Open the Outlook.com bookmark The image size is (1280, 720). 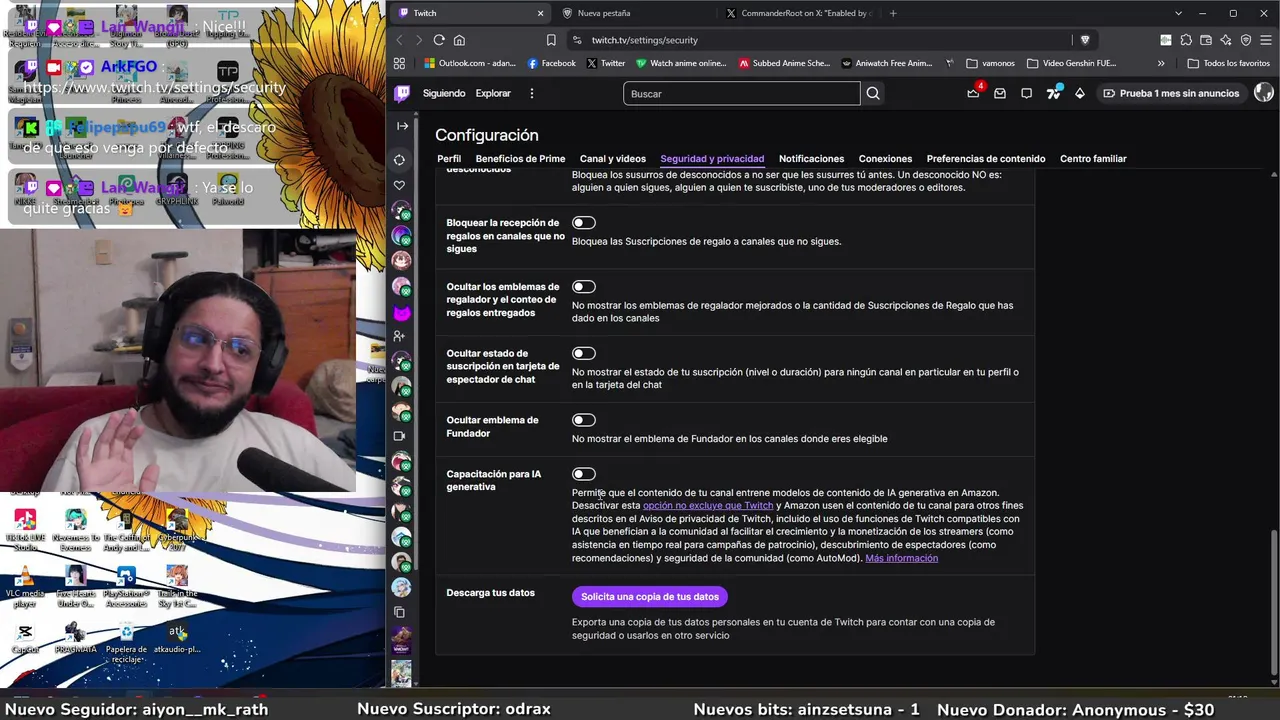coord(469,63)
